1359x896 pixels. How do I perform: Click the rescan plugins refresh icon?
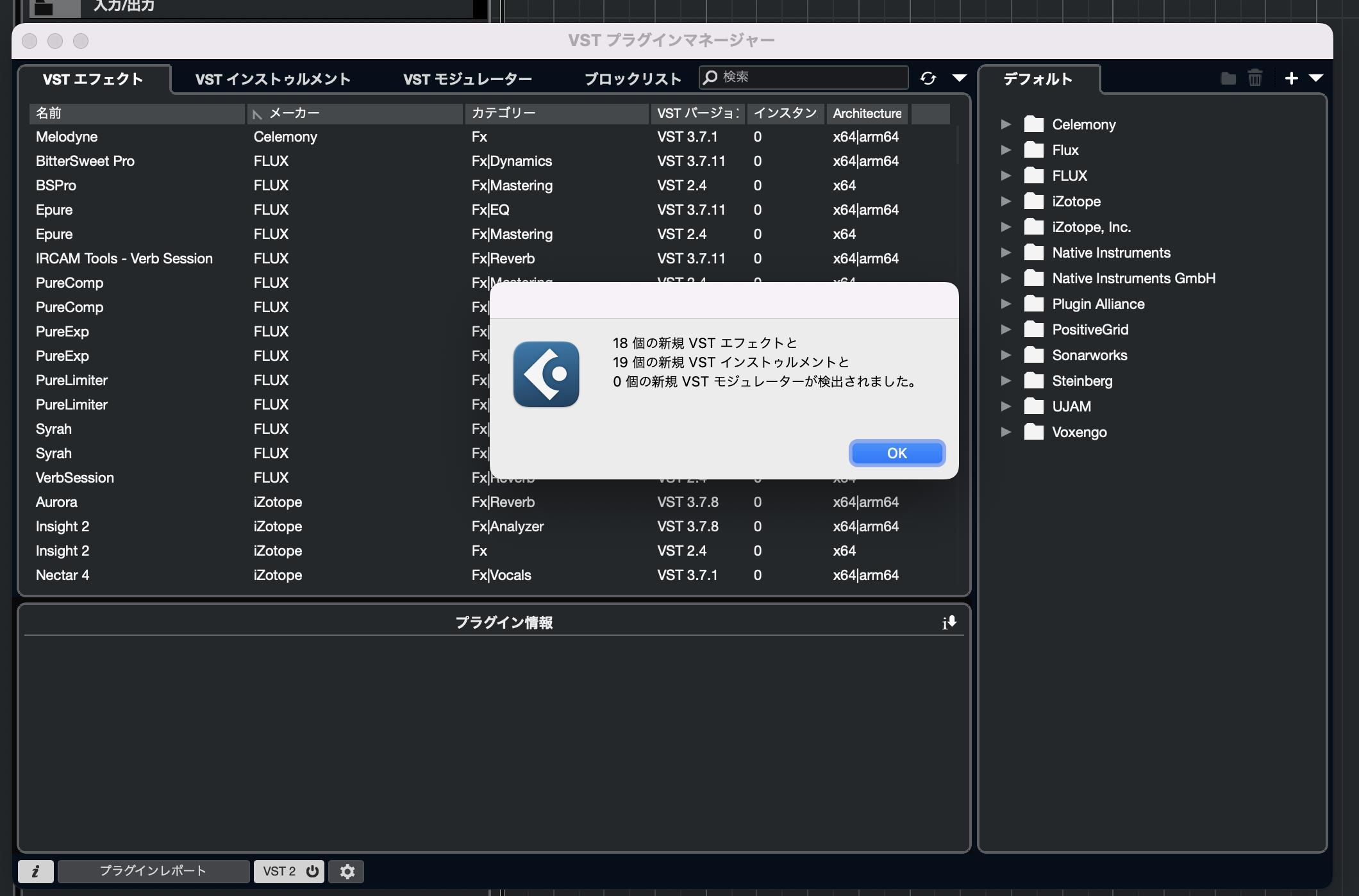(x=928, y=78)
